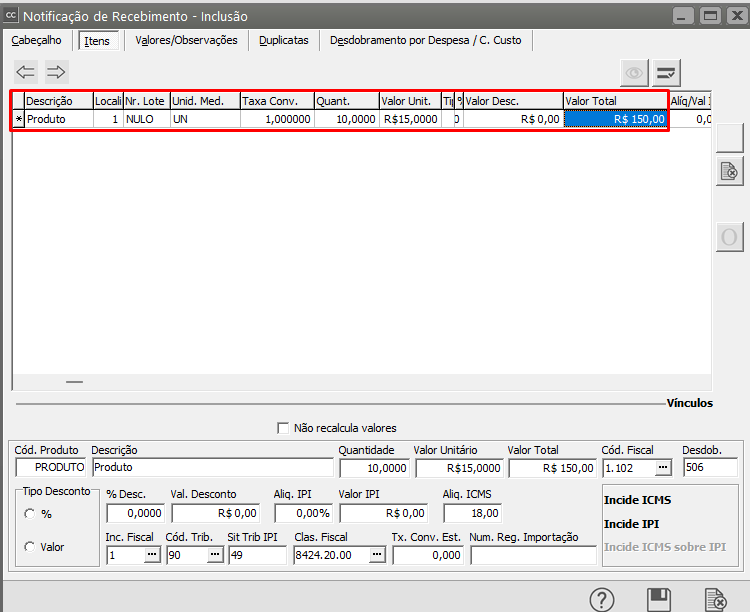
Task: Open help with the question mark icon
Action: [601, 599]
